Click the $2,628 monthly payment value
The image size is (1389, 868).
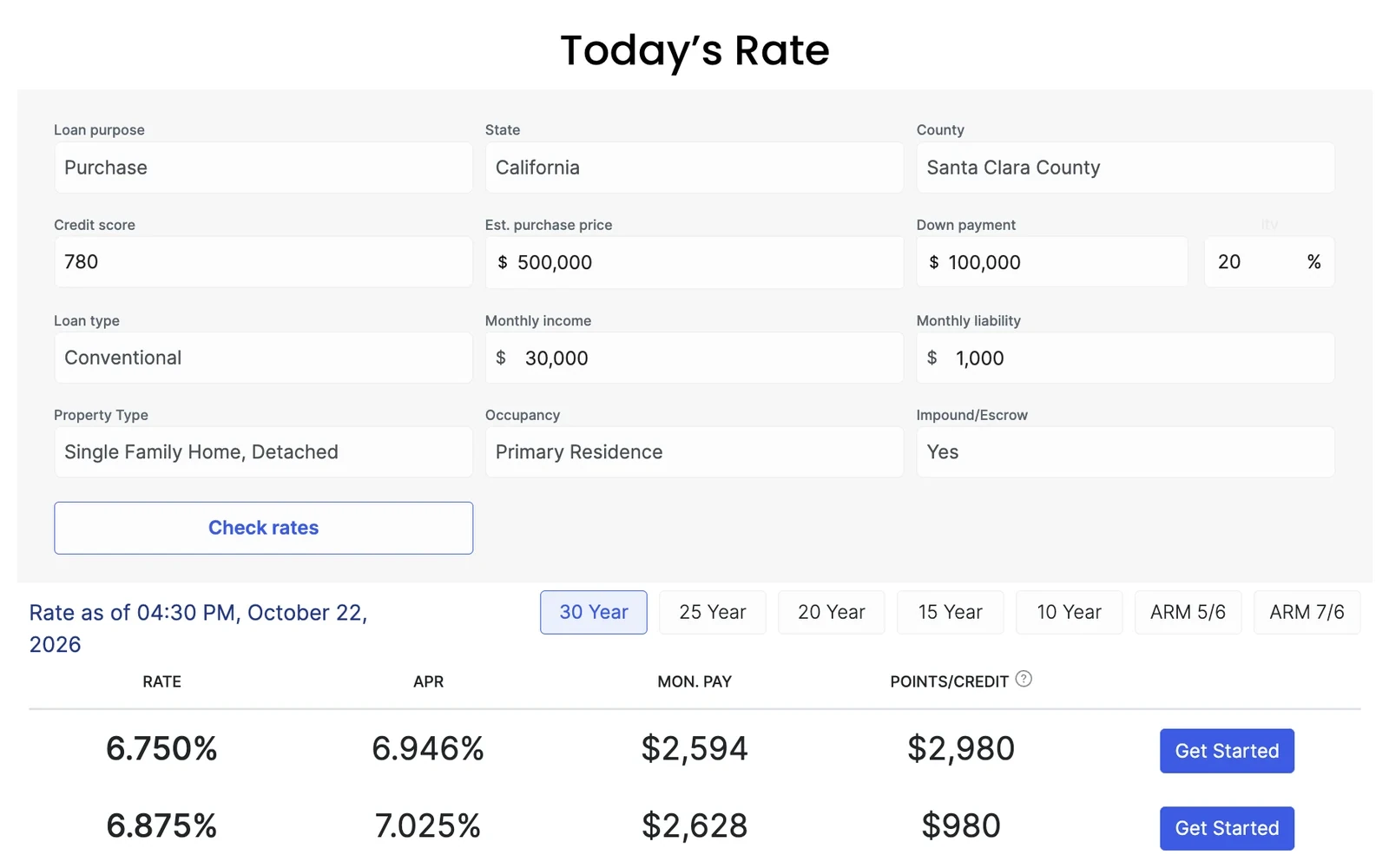[x=694, y=825]
